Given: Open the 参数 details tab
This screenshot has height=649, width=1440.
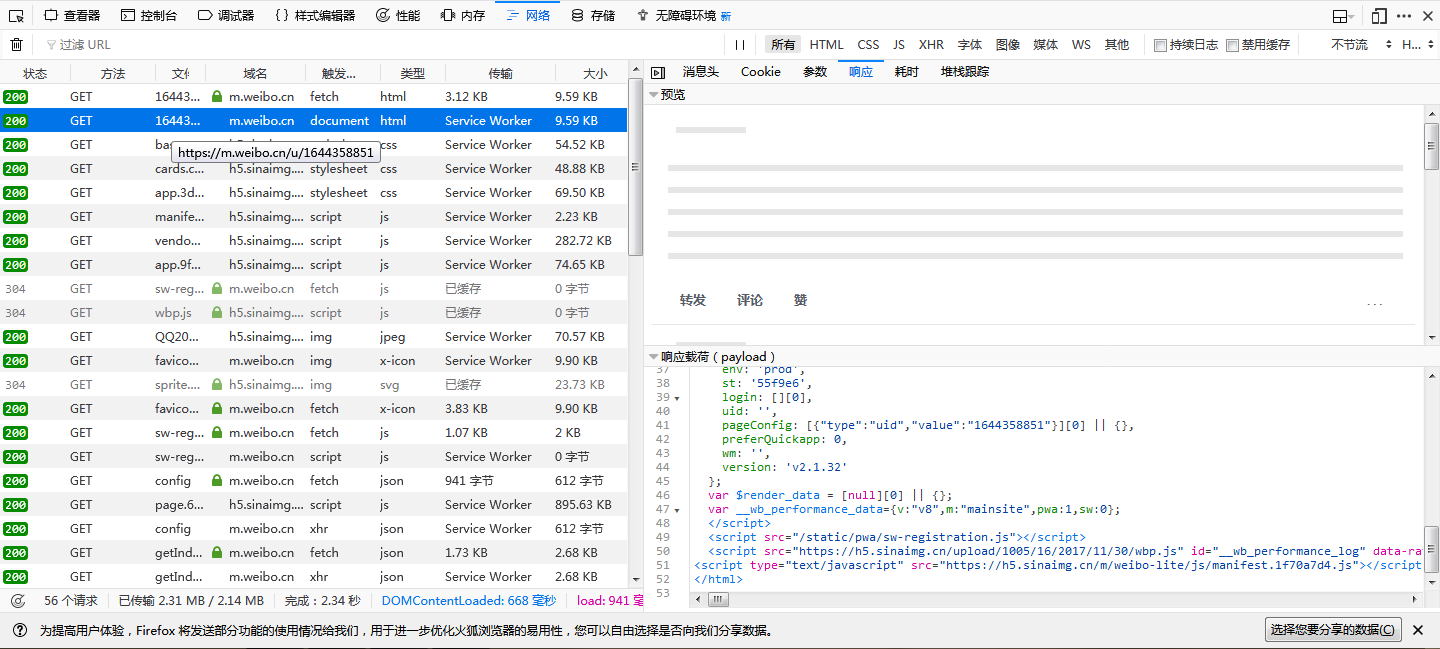Looking at the screenshot, I should click(815, 72).
